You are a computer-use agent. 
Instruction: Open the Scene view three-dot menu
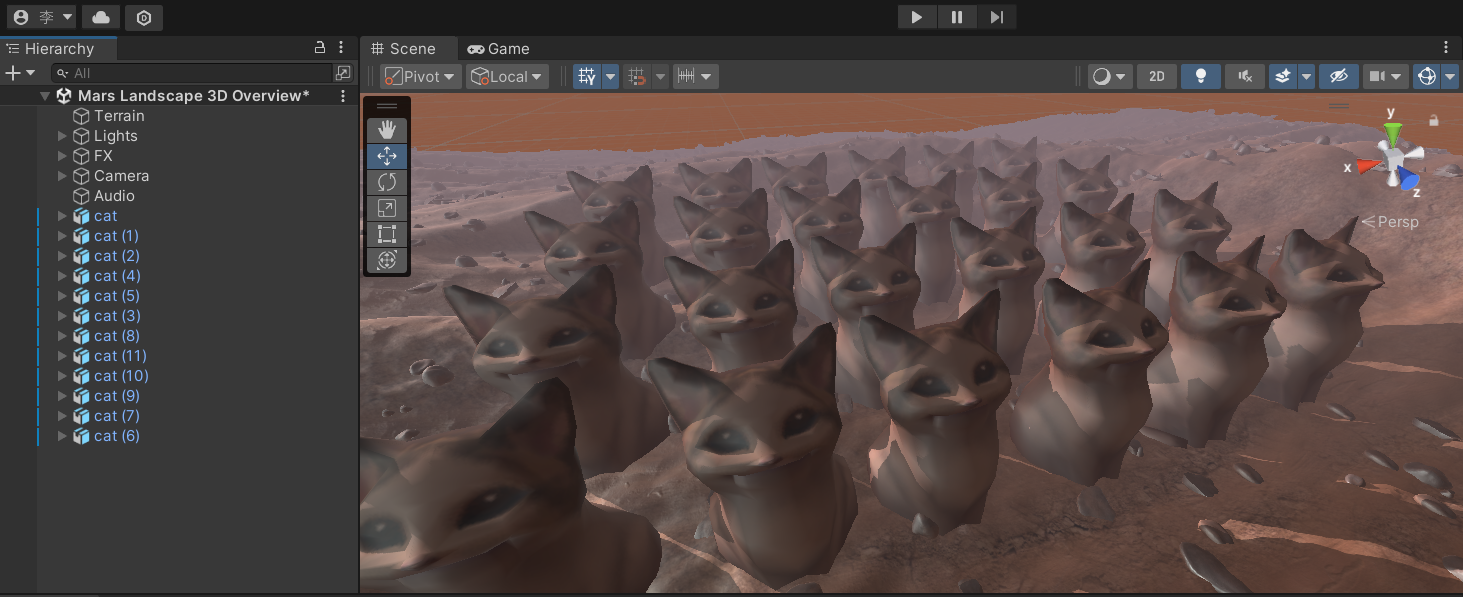[x=1446, y=47]
